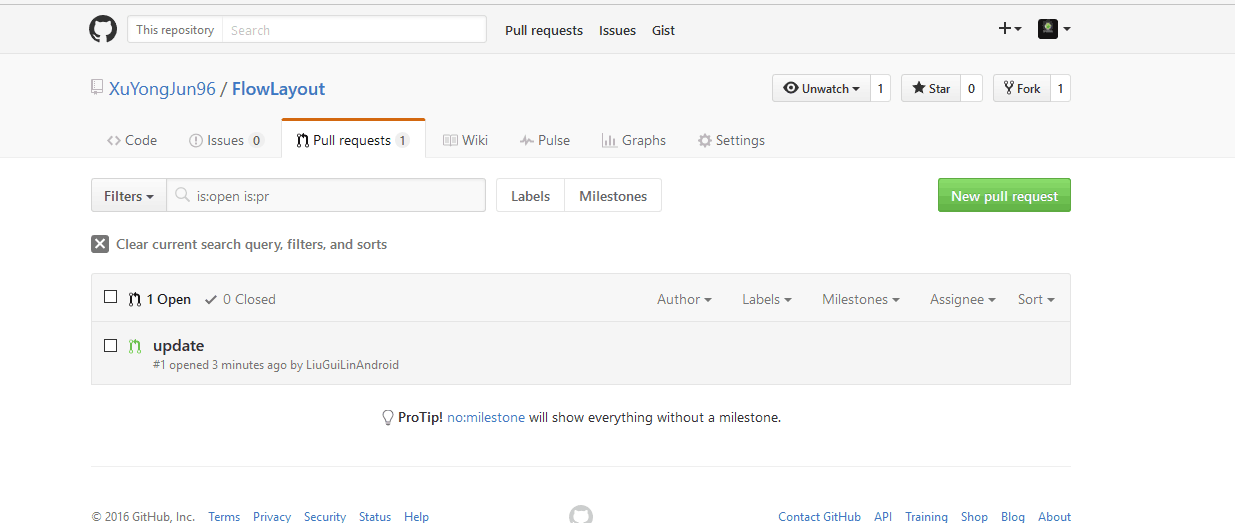This screenshot has height=523, width=1235.
Task: Click the repository book icon
Action: (x=97, y=88)
